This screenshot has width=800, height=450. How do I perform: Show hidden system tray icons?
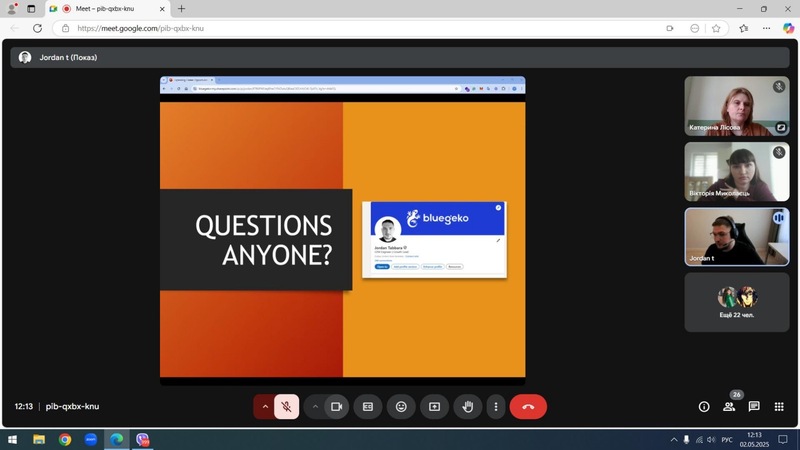(673, 439)
